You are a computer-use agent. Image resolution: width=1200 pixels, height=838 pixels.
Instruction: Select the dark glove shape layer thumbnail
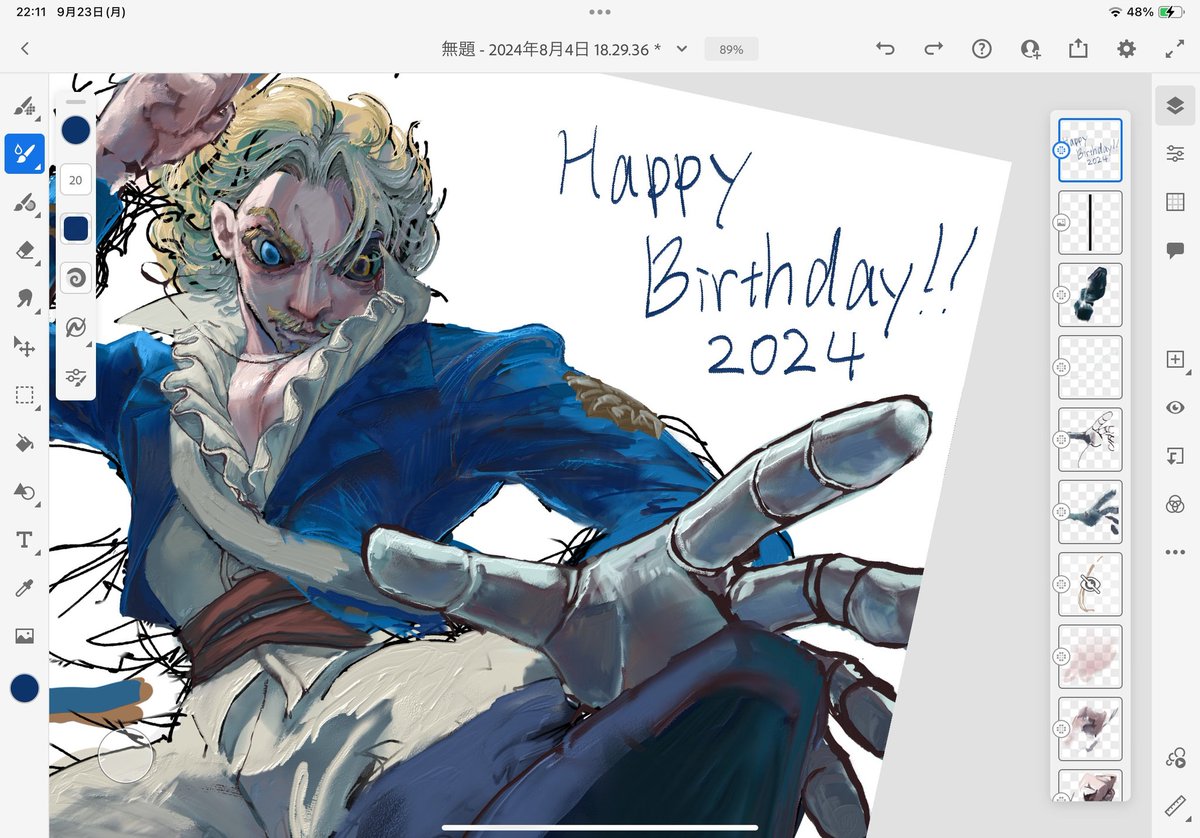(1090, 295)
